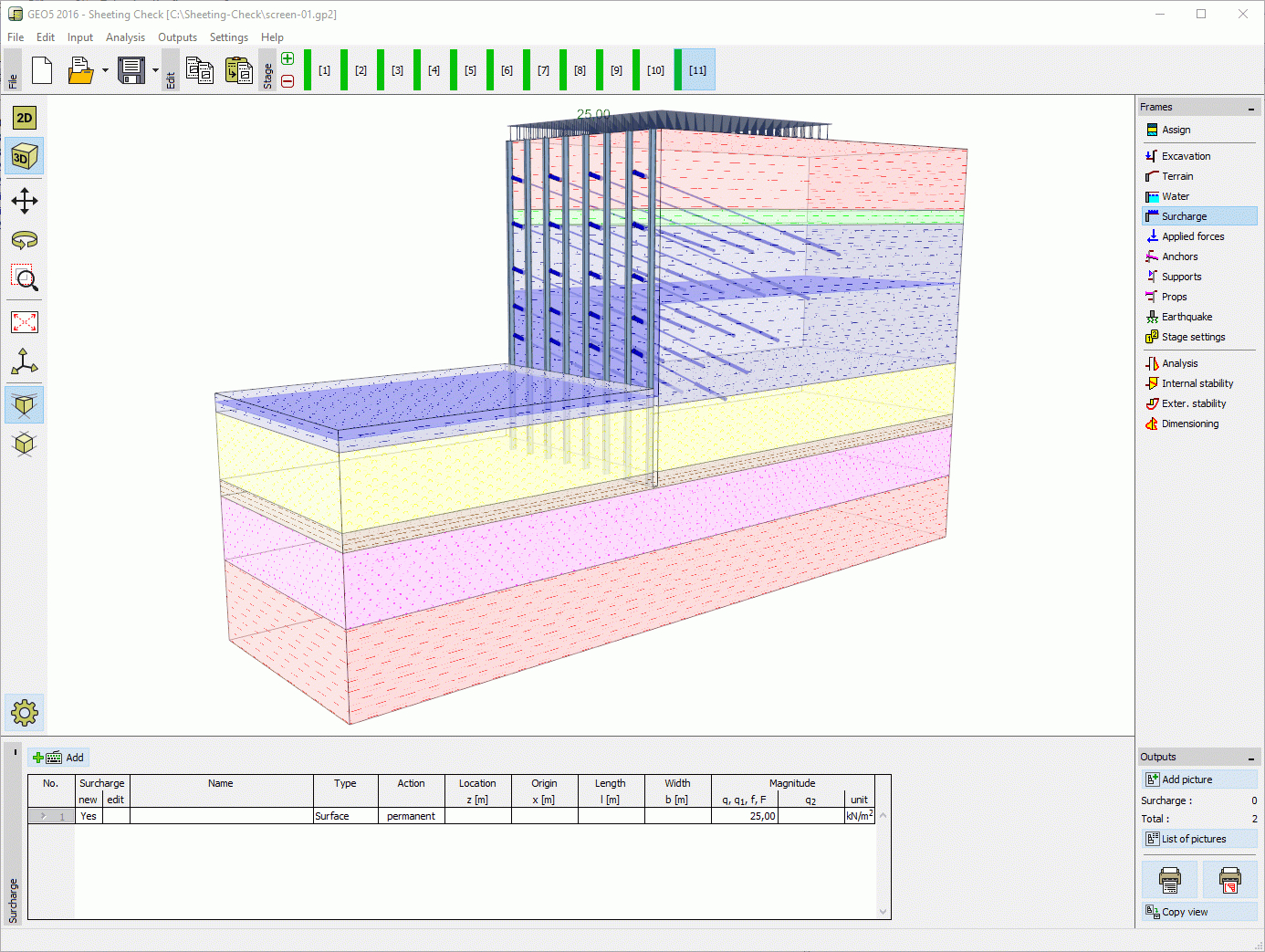Screen dimensions: 1265x952
Task: Select the rotate view tool
Action: (x=24, y=240)
